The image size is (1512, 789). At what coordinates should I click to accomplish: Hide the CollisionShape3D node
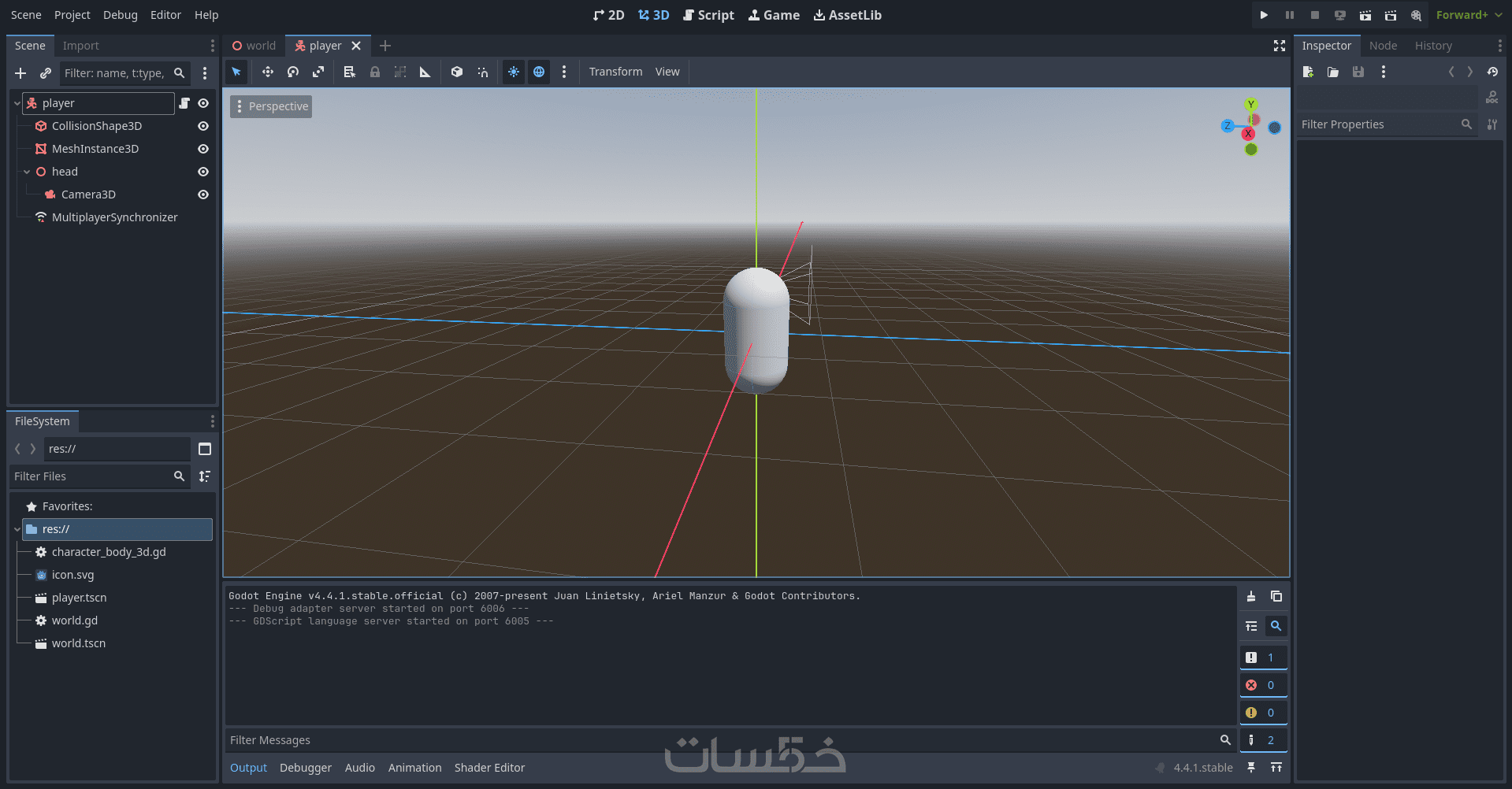click(203, 126)
